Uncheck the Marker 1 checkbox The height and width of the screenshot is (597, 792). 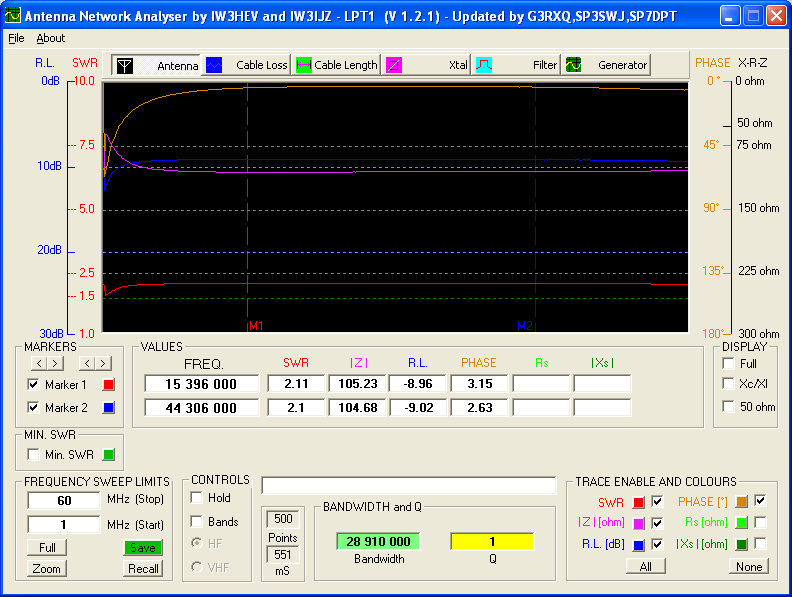pyautogui.click(x=34, y=385)
